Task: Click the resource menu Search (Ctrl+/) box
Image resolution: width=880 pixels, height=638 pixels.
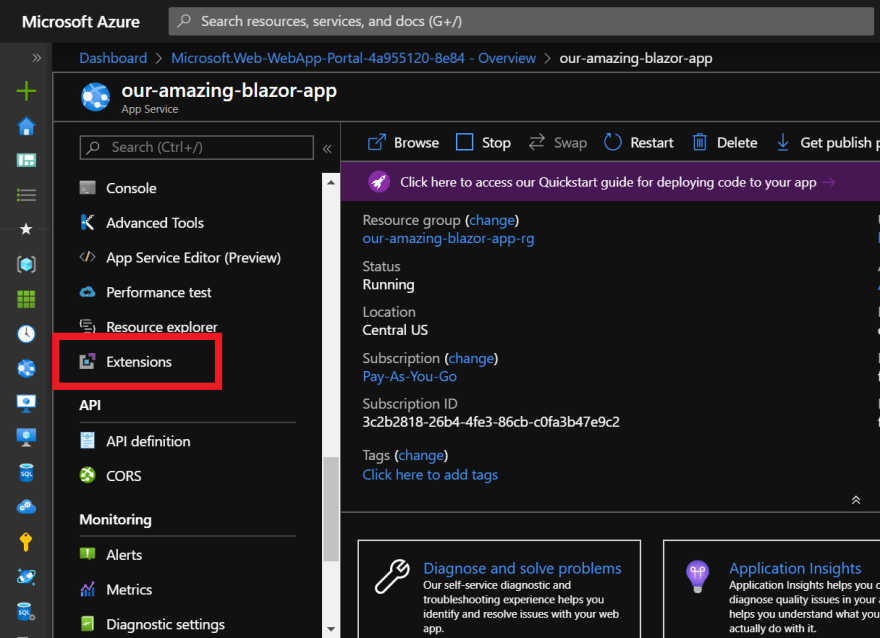Action: pyautogui.click(x=196, y=148)
